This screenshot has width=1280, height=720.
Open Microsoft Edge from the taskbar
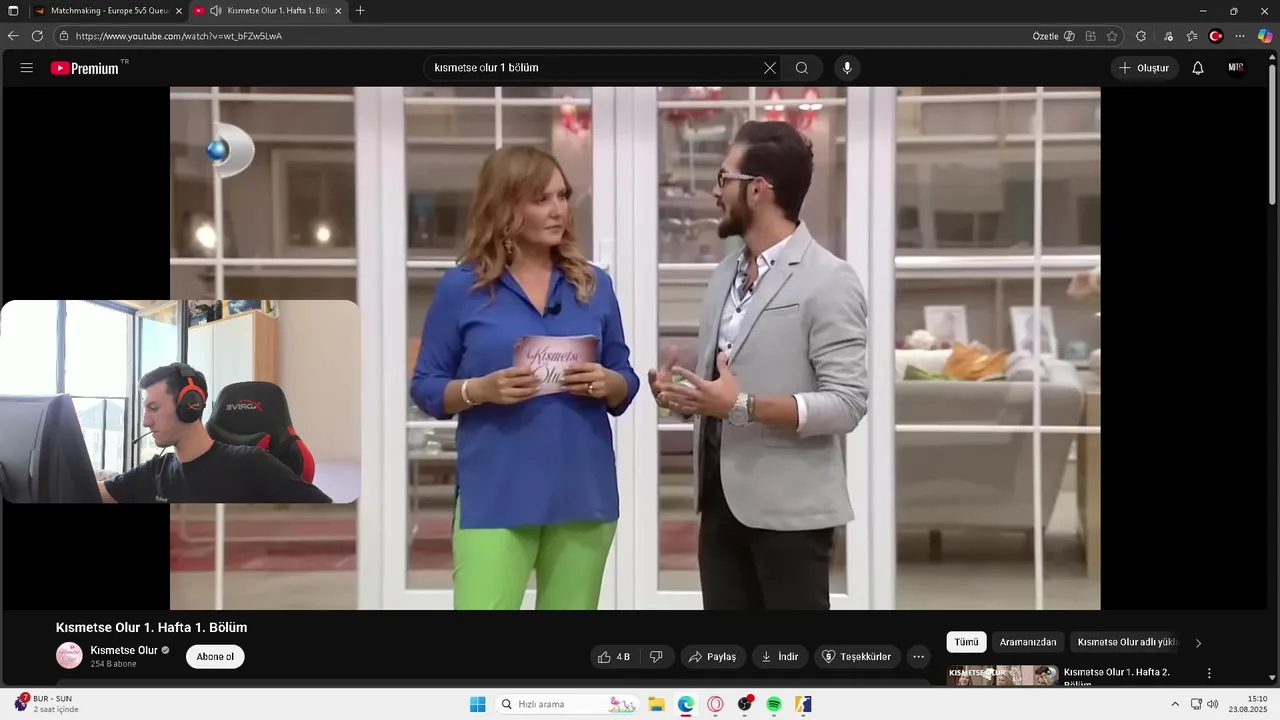[686, 704]
